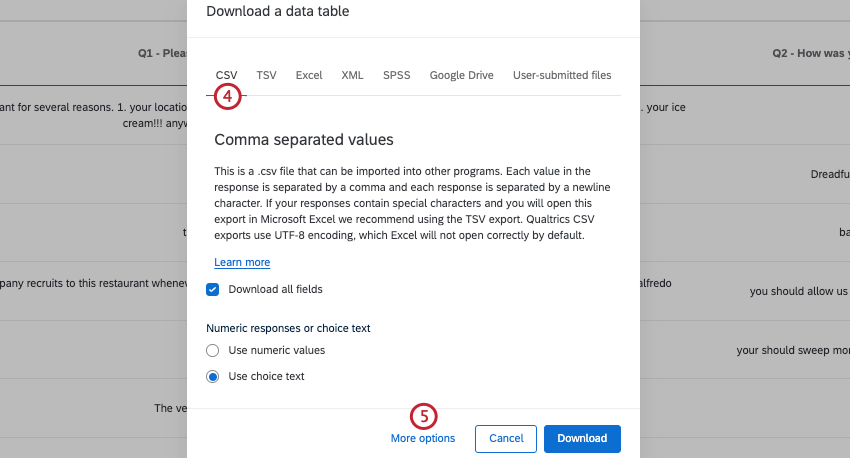This screenshot has height=458, width=850.
Task: Choose the XML format tab
Action: click(x=352, y=76)
